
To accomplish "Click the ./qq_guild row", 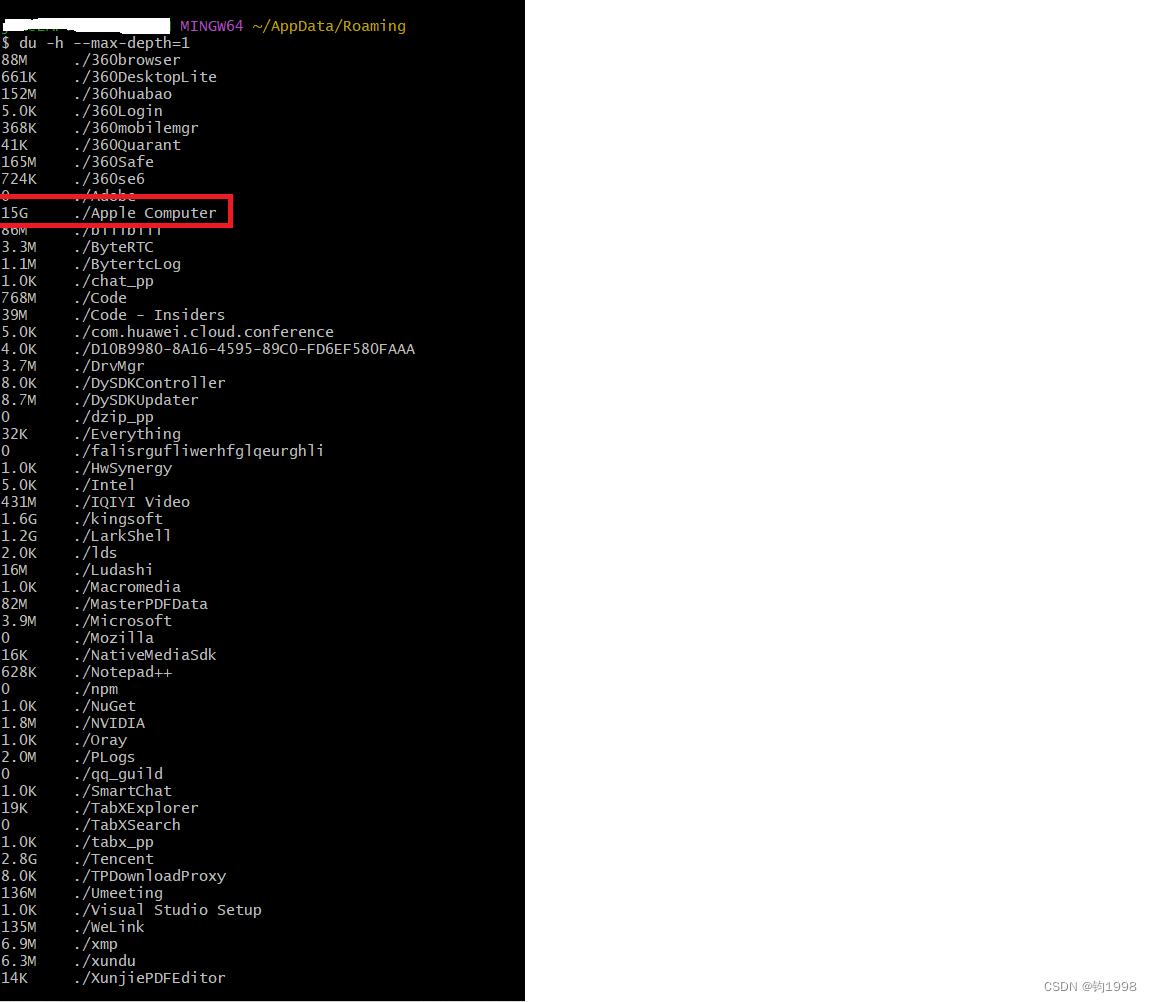I will [x=82, y=774].
